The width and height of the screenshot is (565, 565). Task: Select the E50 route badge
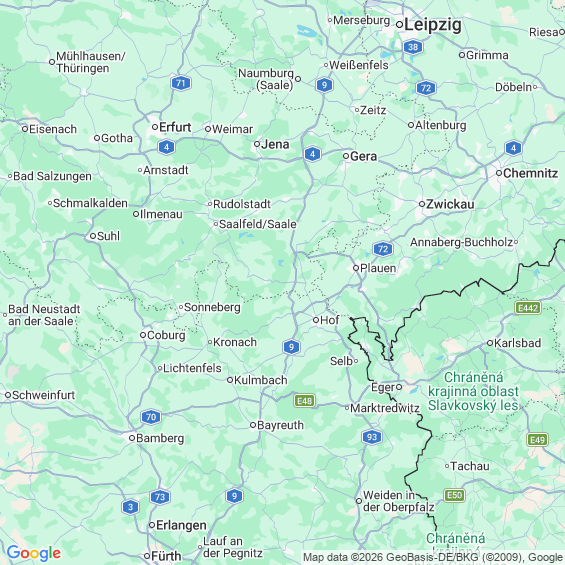coord(454,495)
